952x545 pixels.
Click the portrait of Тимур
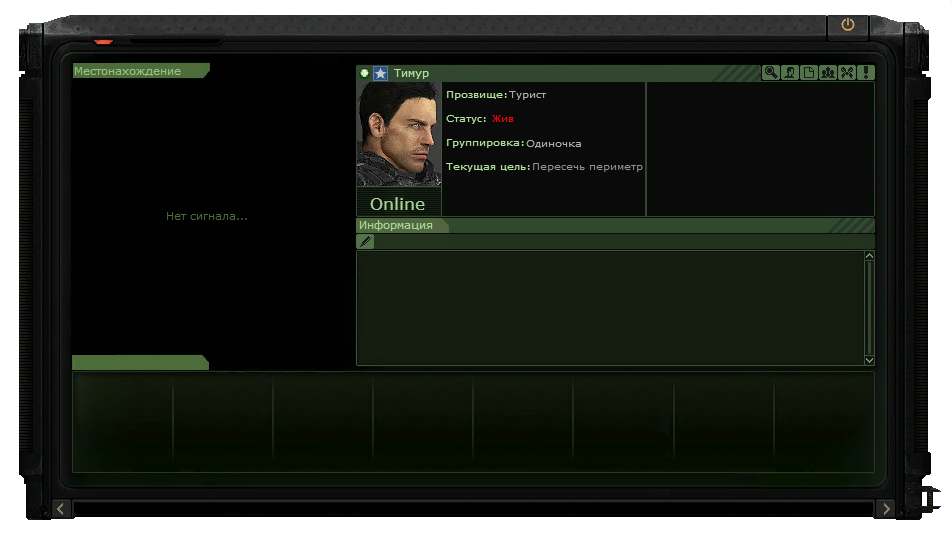pos(398,134)
